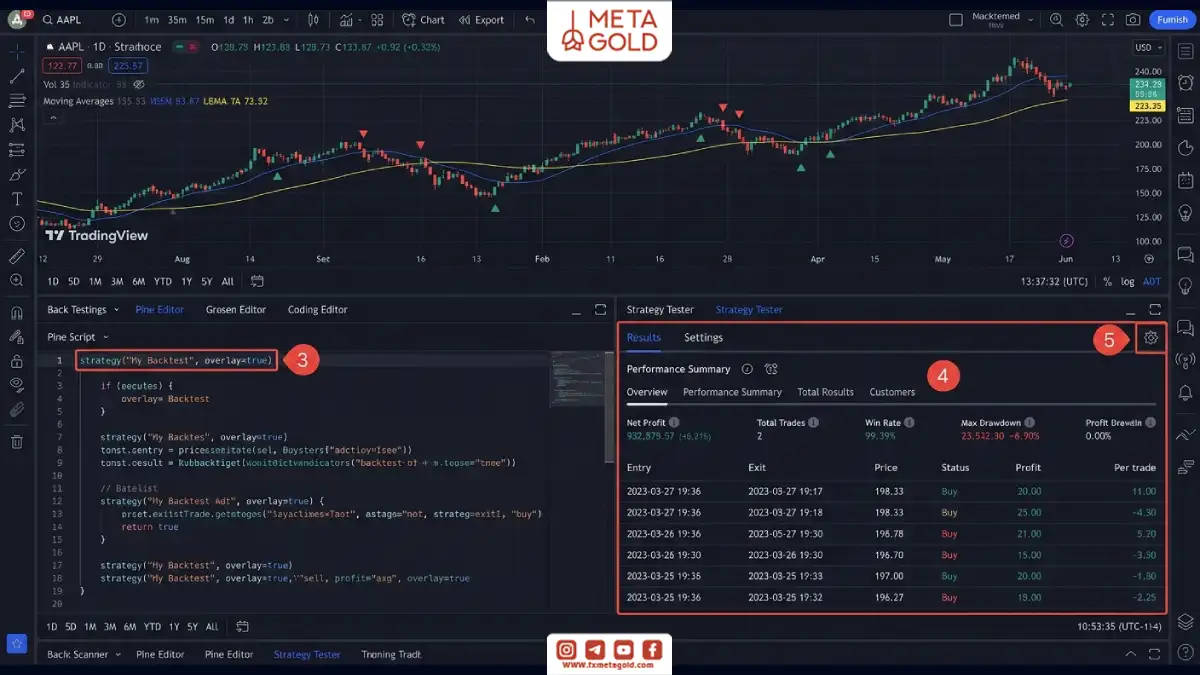Image resolution: width=1200 pixels, height=675 pixels.
Task: Select the 6M range below the chart
Action: [x=138, y=281]
